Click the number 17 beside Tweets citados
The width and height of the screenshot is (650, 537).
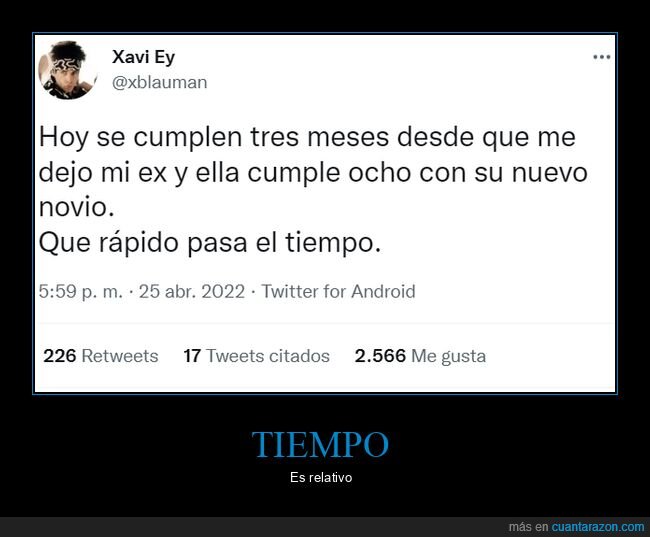tap(192, 356)
